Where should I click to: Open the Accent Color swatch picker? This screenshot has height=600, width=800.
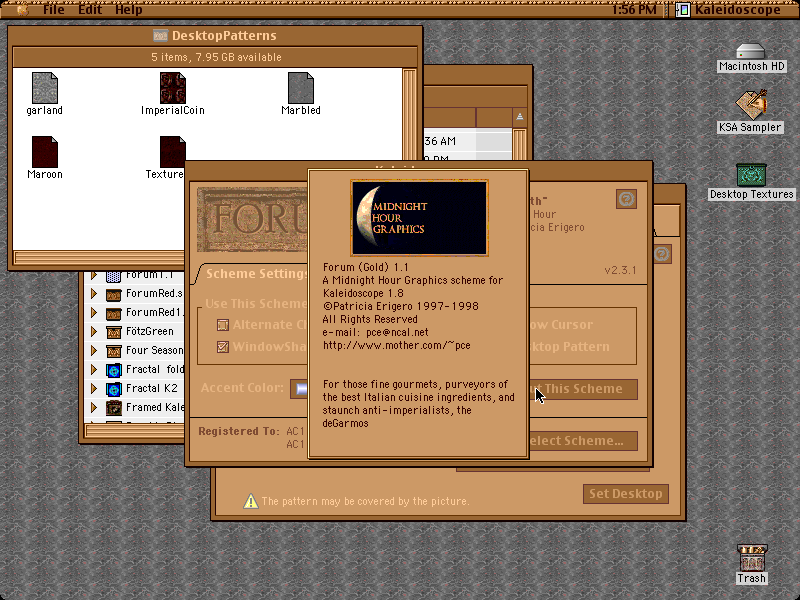(x=299, y=389)
